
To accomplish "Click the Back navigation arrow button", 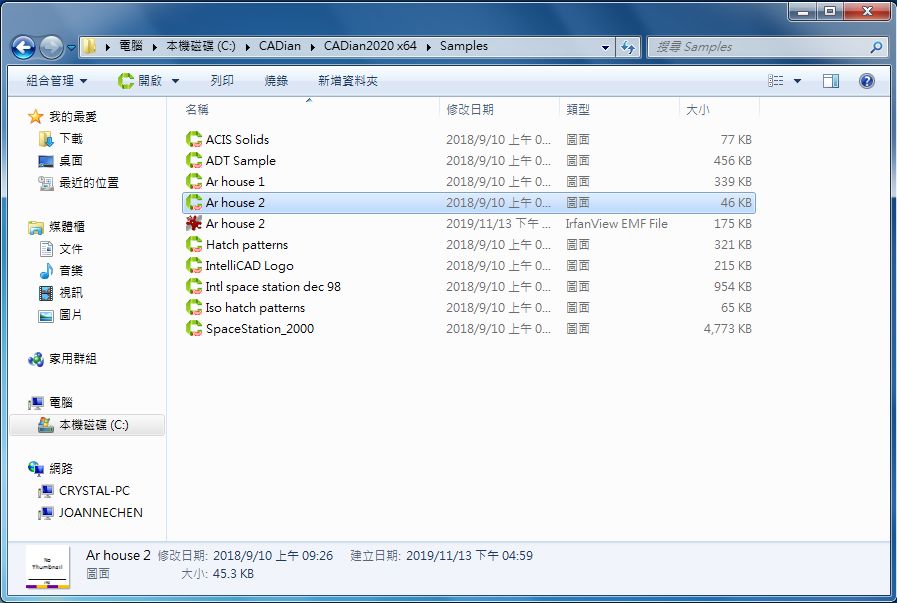I will (23, 47).
